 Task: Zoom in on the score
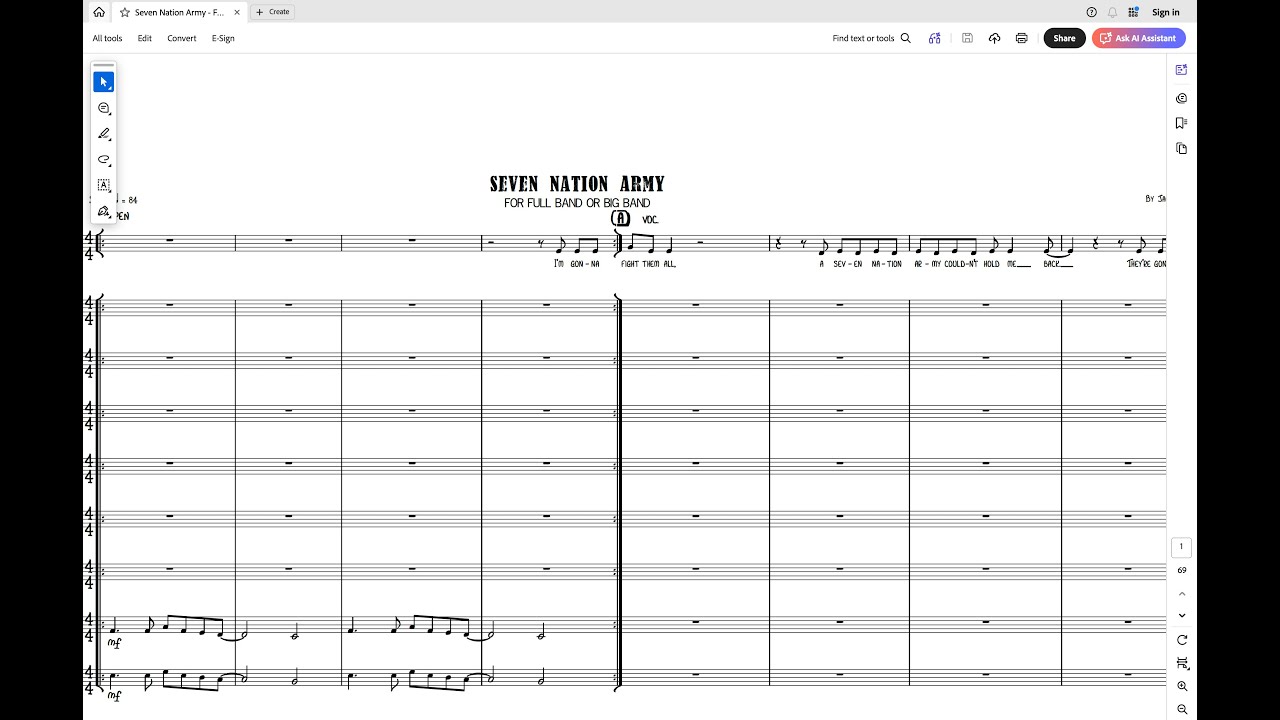click(x=1182, y=686)
